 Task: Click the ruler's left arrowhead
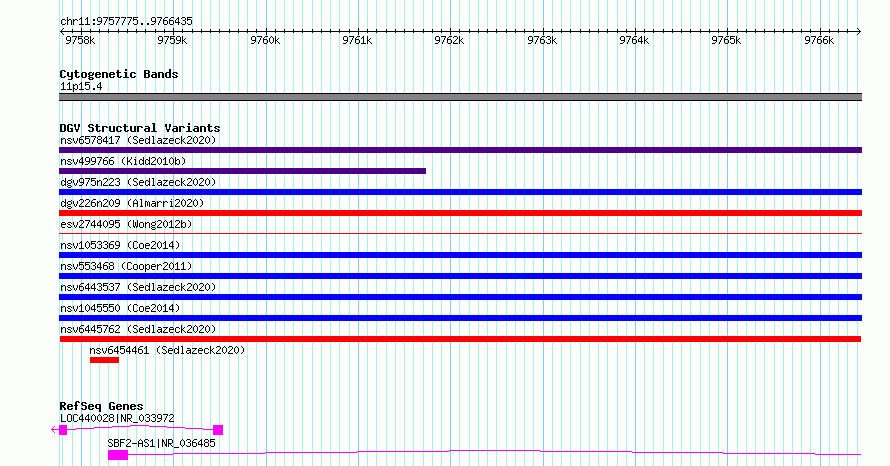pos(62,32)
